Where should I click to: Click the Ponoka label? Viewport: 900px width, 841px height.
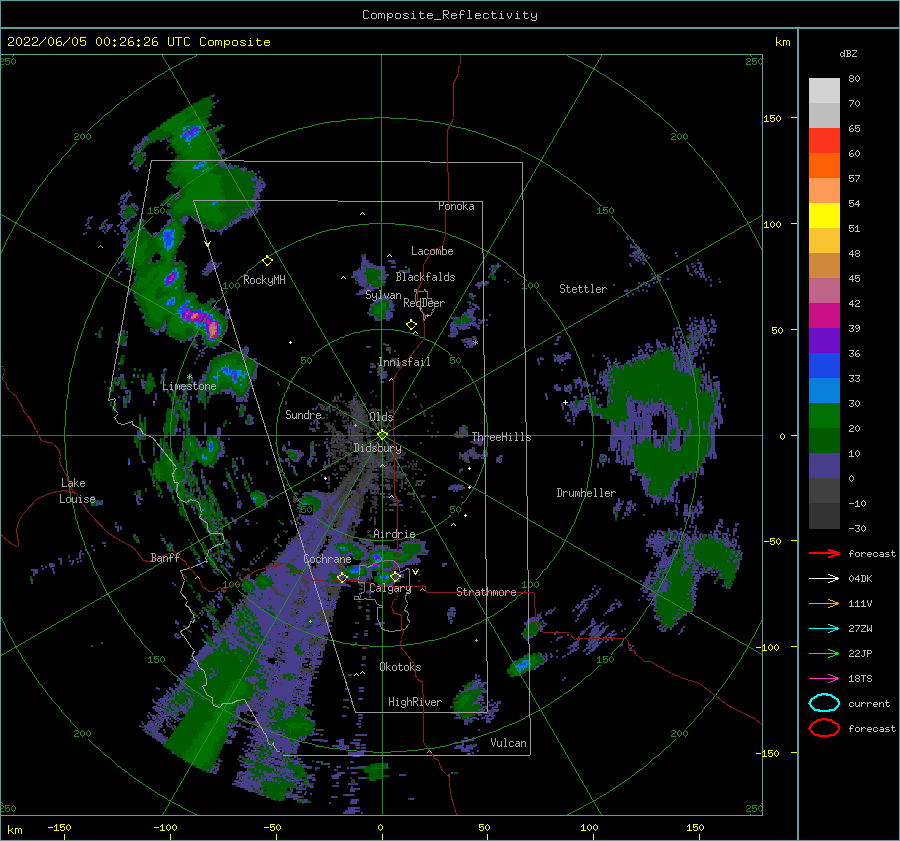tap(456, 206)
